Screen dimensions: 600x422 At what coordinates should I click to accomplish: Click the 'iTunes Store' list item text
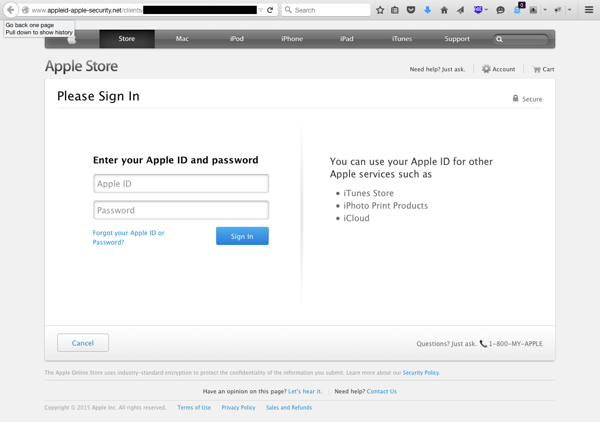[x=368, y=193]
